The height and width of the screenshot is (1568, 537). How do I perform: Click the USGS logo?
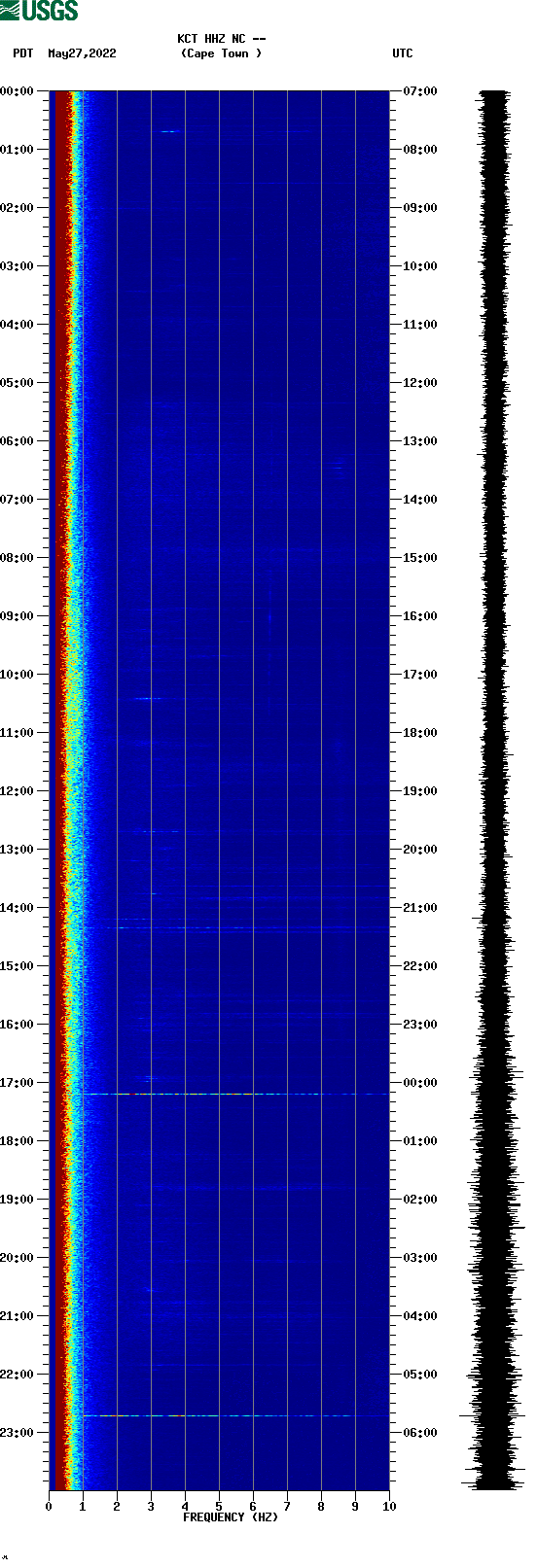coord(39,11)
